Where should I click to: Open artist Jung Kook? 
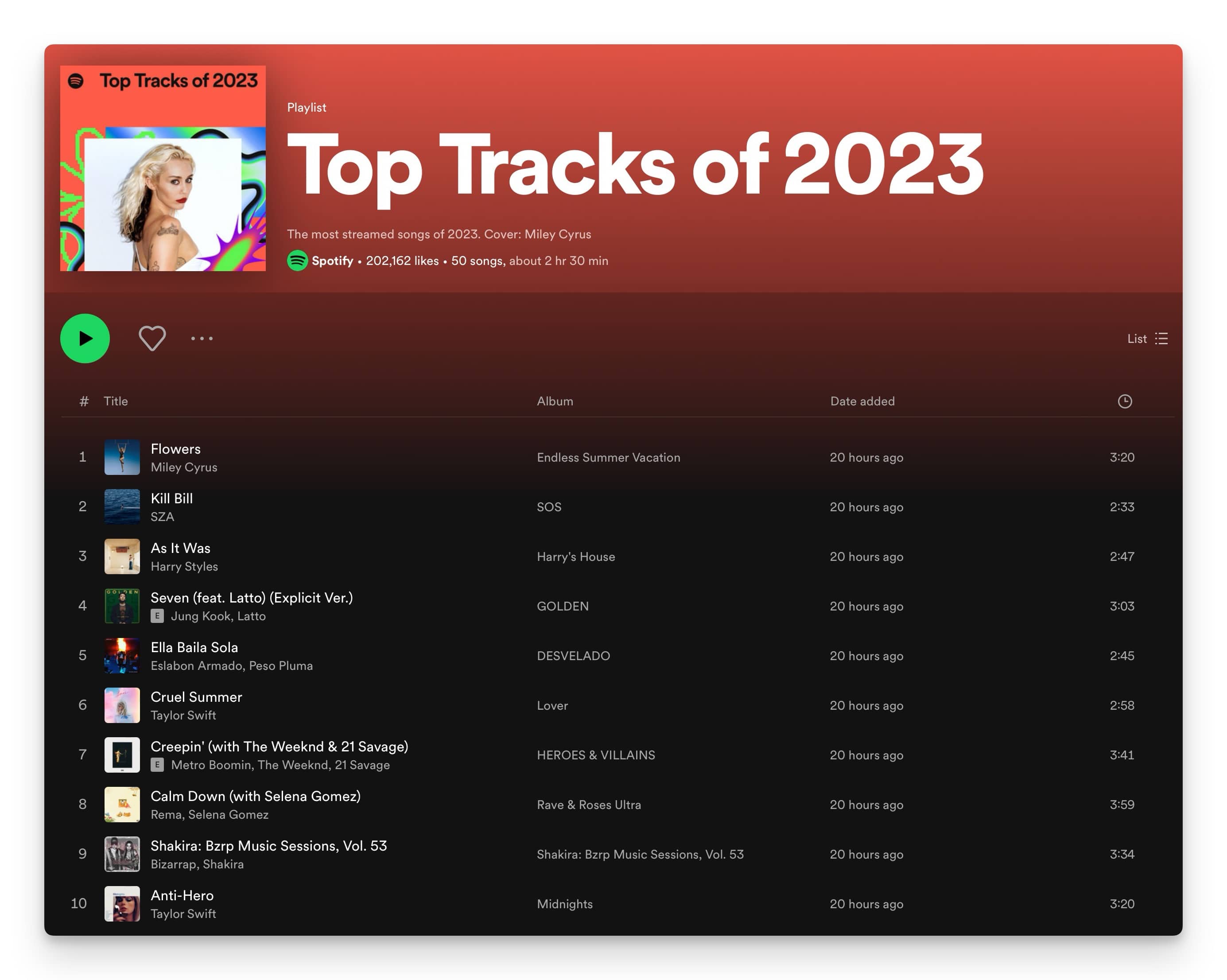(x=201, y=616)
